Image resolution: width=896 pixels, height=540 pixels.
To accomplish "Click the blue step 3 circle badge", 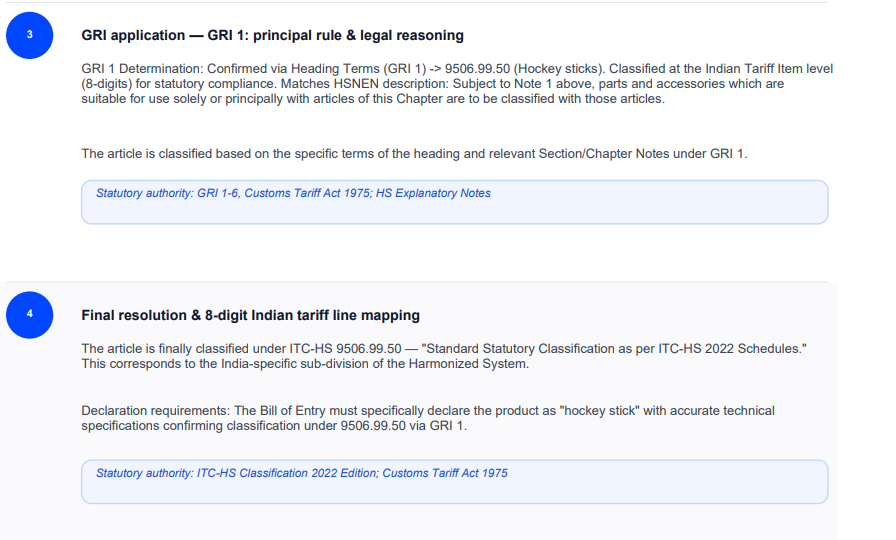I will [x=30, y=35].
